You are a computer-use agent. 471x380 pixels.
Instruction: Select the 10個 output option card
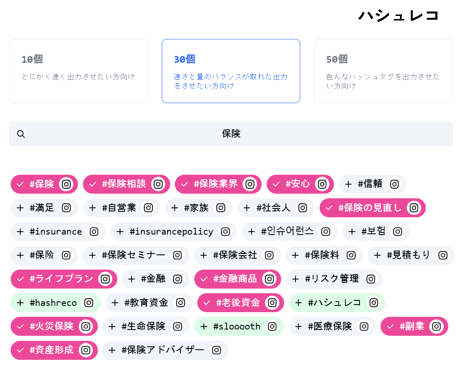click(79, 71)
